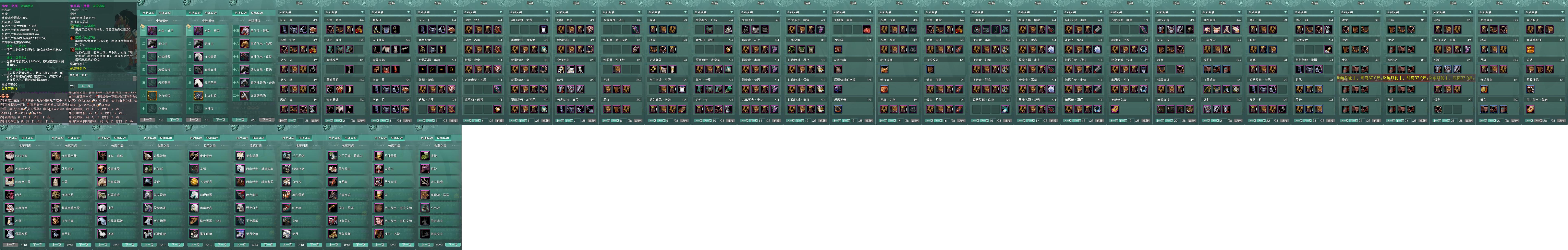
Task: Choose the 黄粱软椅 mount icon
Action: point(148,156)
